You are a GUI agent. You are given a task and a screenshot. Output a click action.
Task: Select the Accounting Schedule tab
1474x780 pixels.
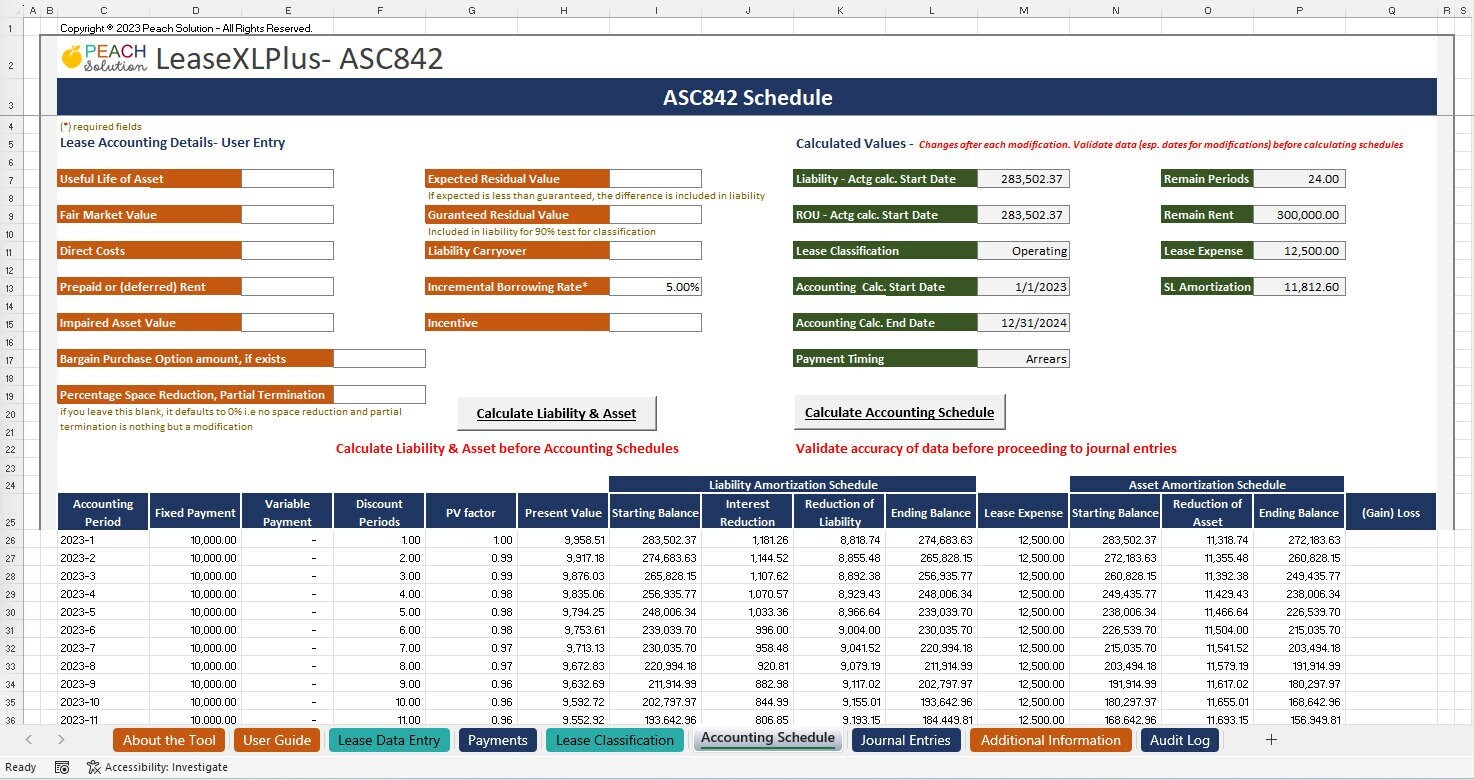[767, 738]
